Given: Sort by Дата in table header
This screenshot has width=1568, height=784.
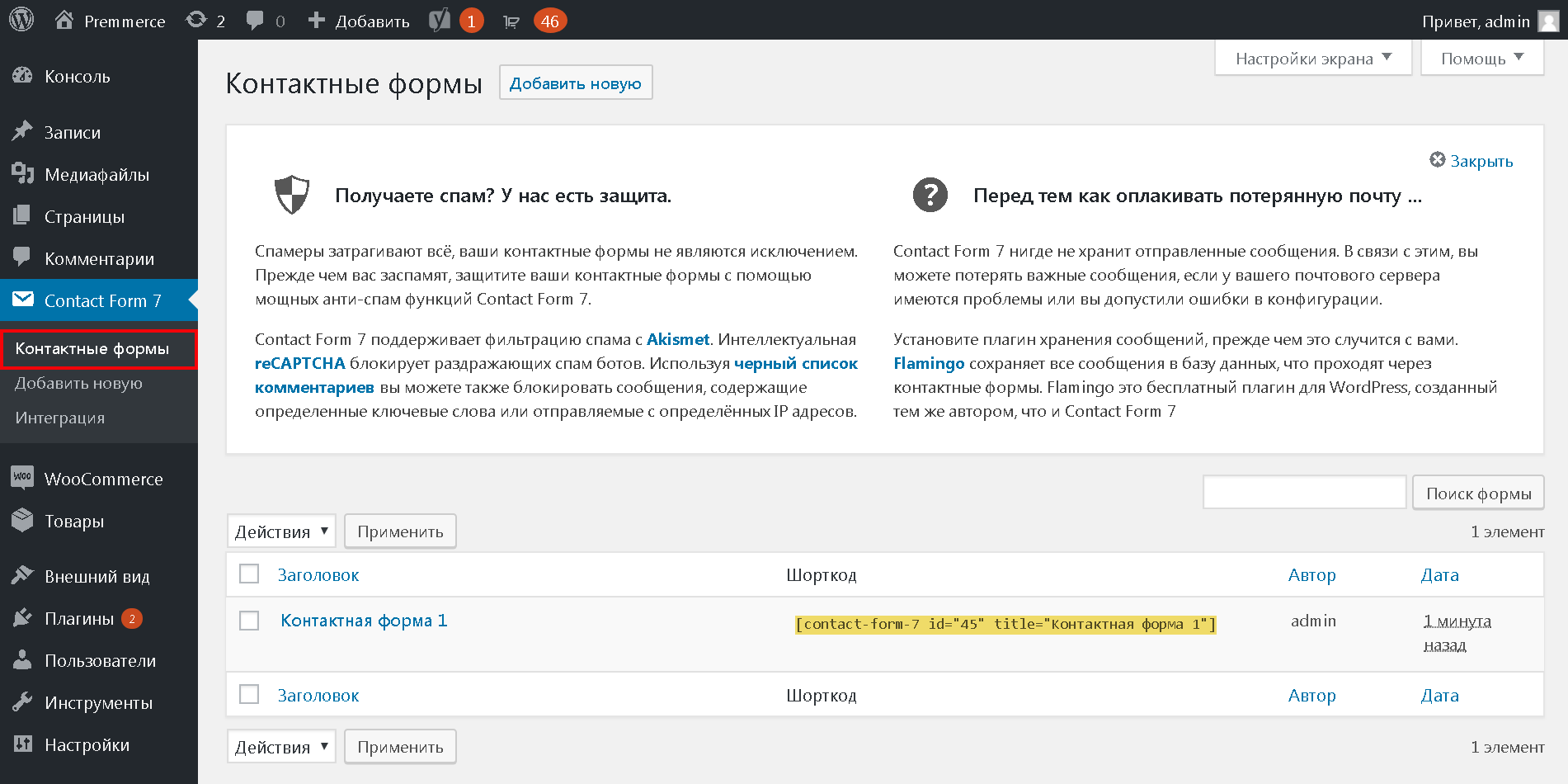Looking at the screenshot, I should [x=1440, y=575].
